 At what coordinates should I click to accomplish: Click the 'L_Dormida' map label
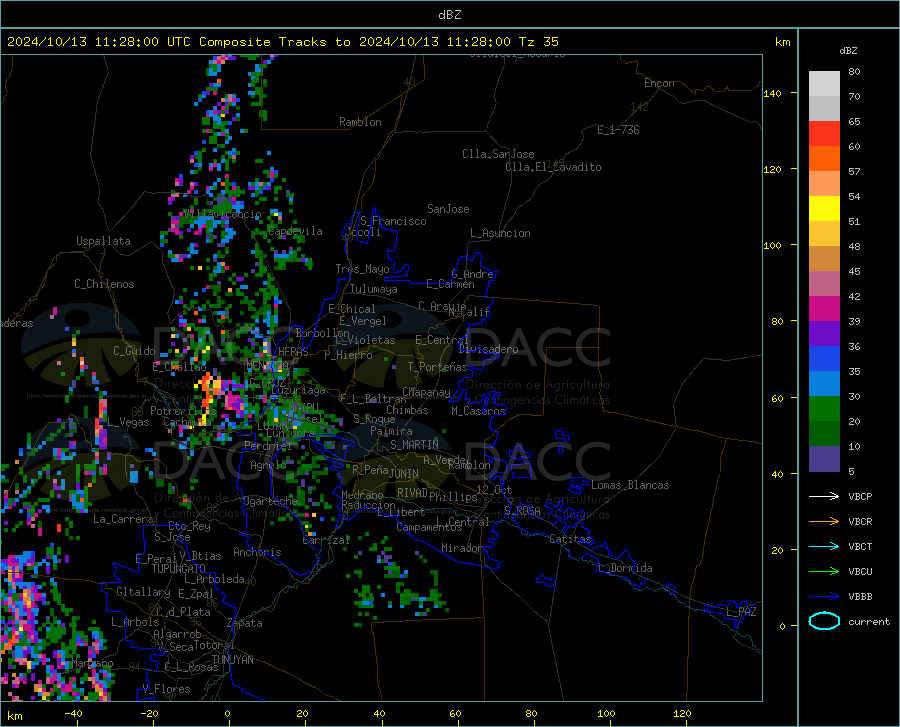pos(624,568)
